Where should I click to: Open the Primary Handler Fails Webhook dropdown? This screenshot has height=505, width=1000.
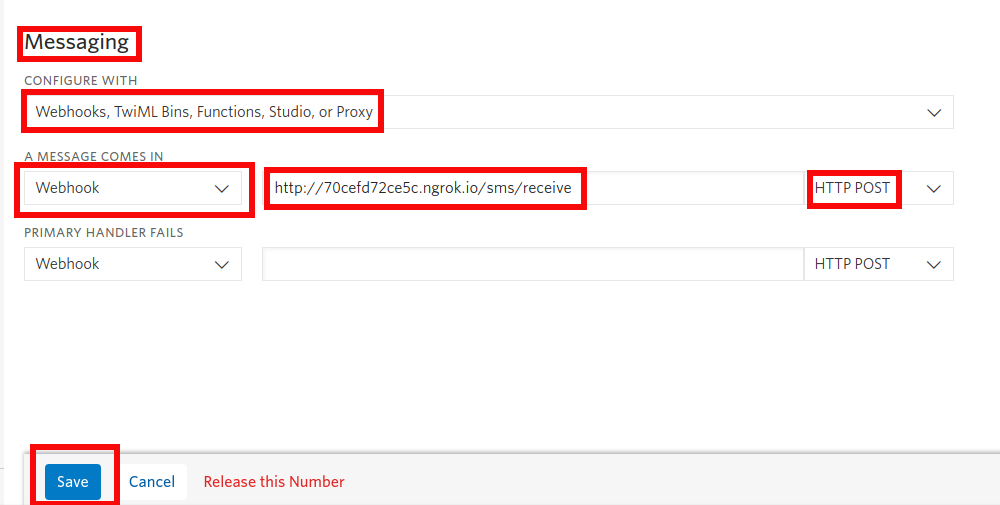click(x=132, y=264)
